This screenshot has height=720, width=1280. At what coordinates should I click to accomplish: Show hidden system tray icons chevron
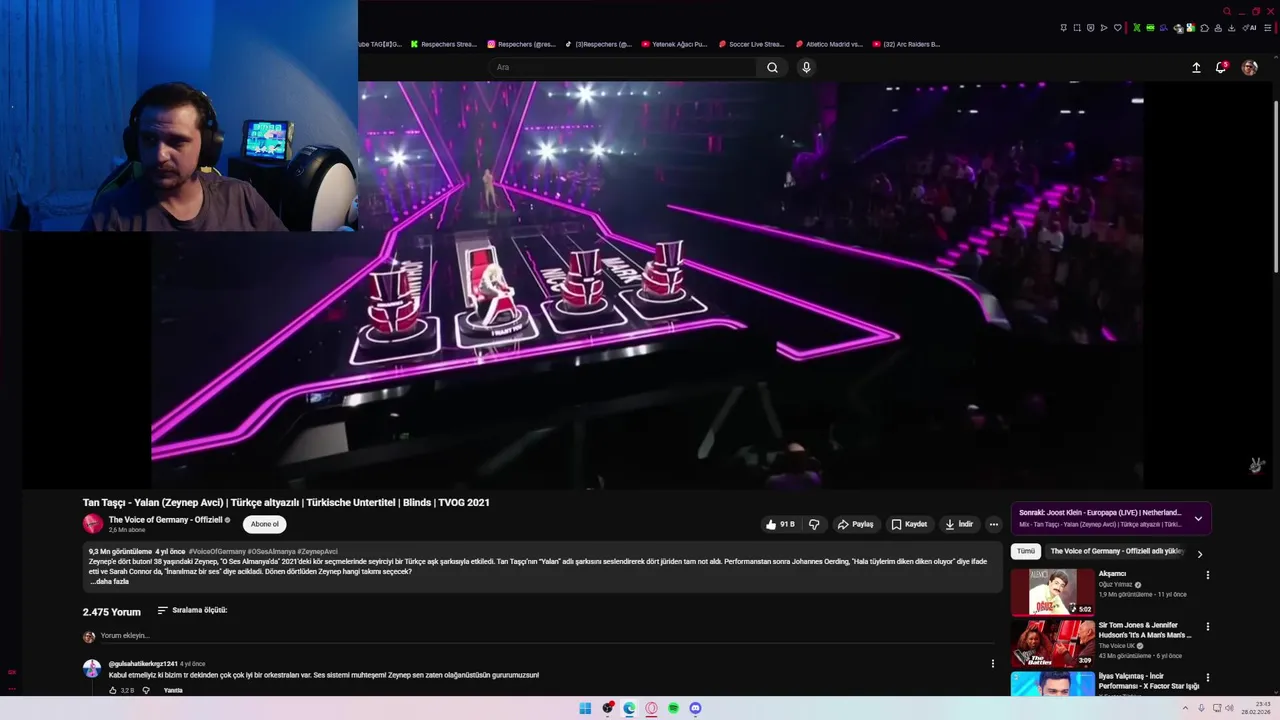(1185, 708)
